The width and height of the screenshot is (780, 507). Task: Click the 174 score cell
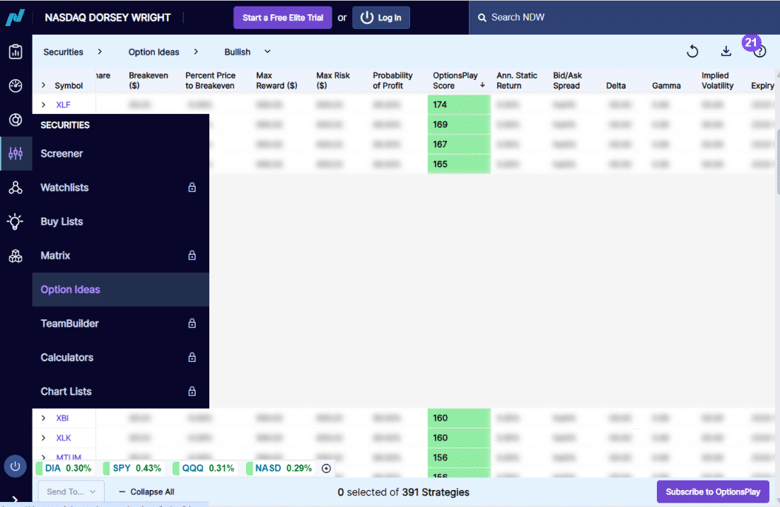coord(459,104)
